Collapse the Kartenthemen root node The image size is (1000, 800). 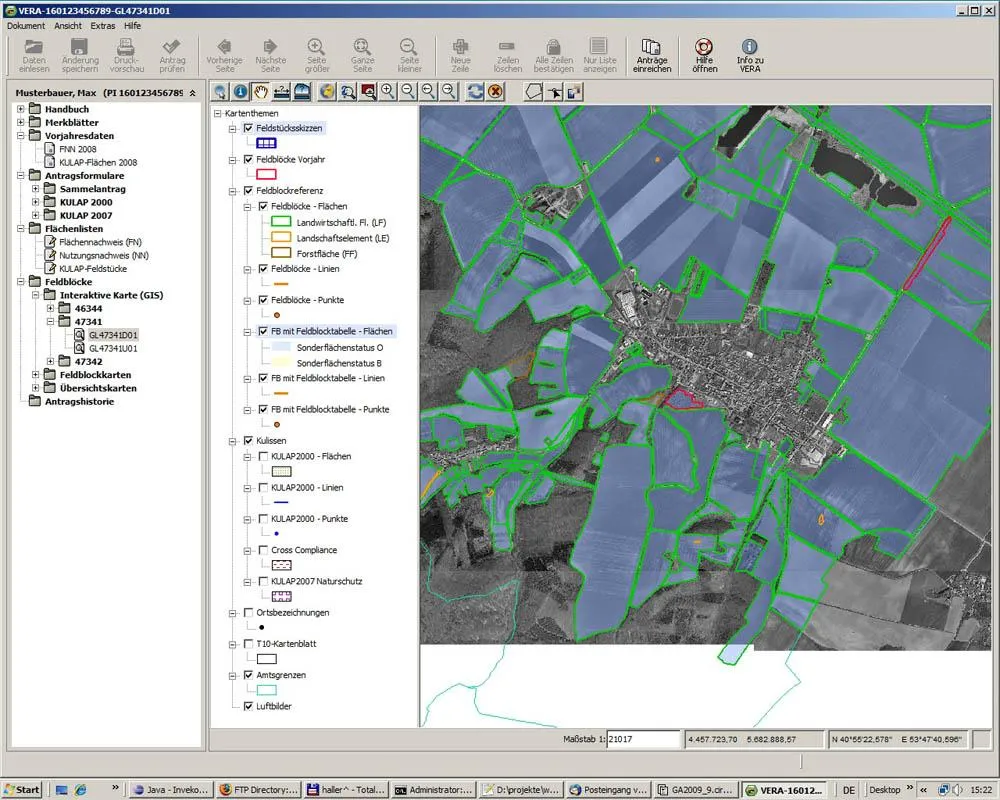tap(217, 114)
